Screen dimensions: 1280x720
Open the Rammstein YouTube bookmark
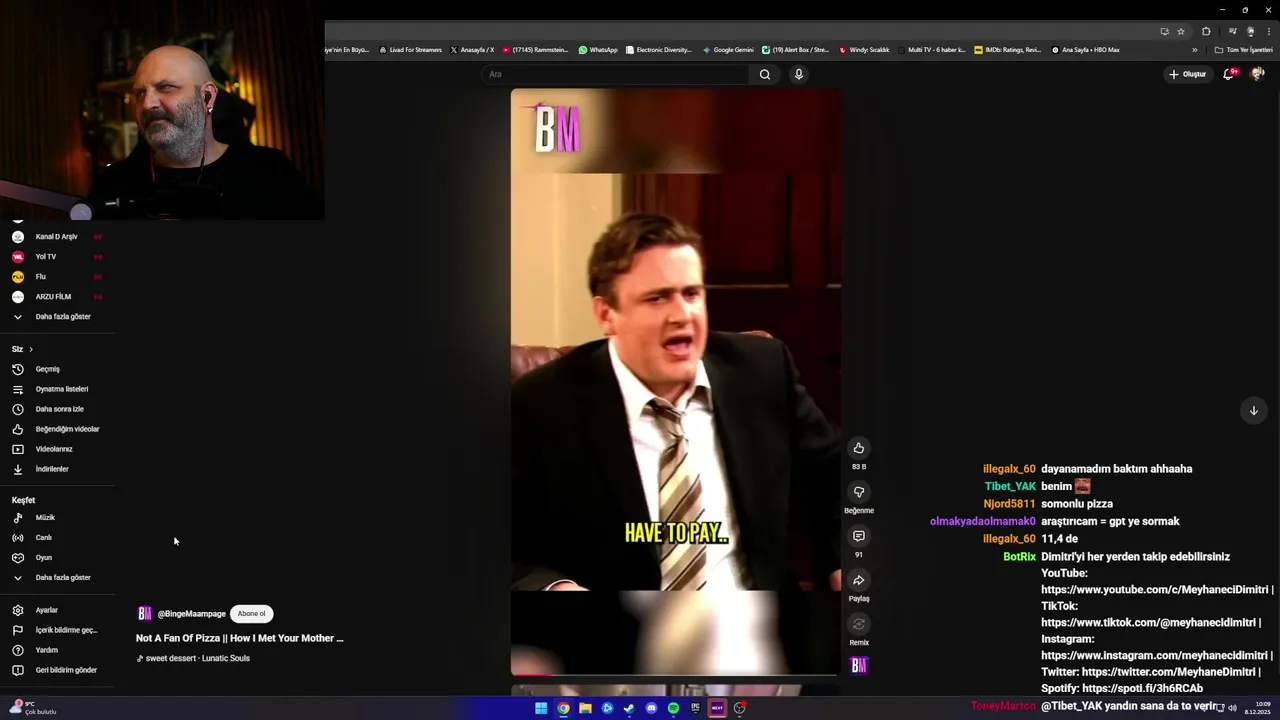coord(535,50)
